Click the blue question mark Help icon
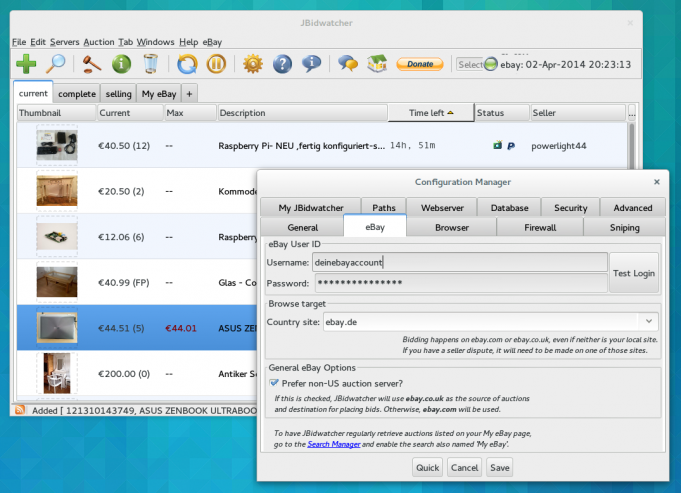Viewport: 681px width, 493px height. click(x=283, y=65)
